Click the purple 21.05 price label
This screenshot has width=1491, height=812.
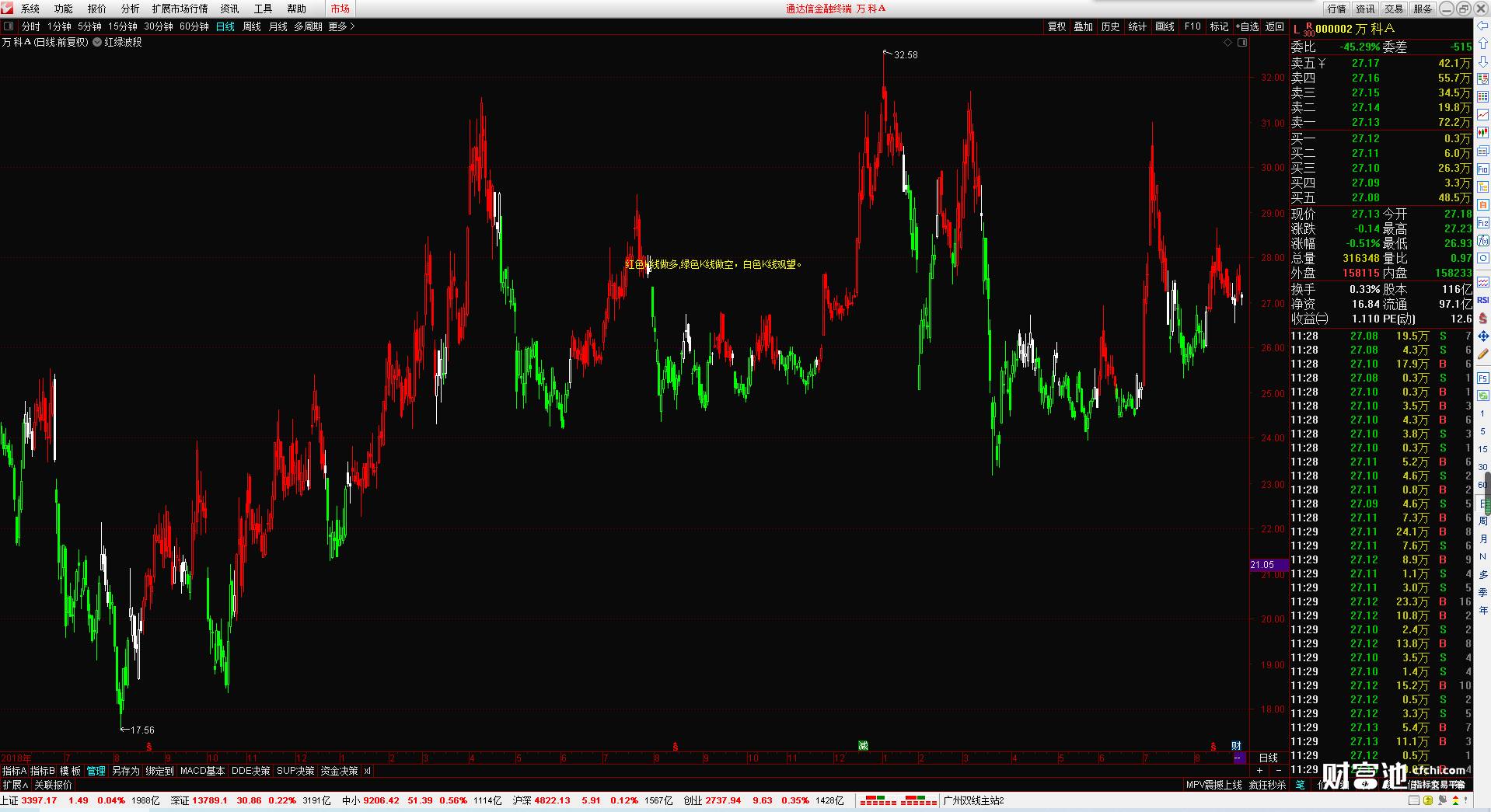tap(1268, 565)
